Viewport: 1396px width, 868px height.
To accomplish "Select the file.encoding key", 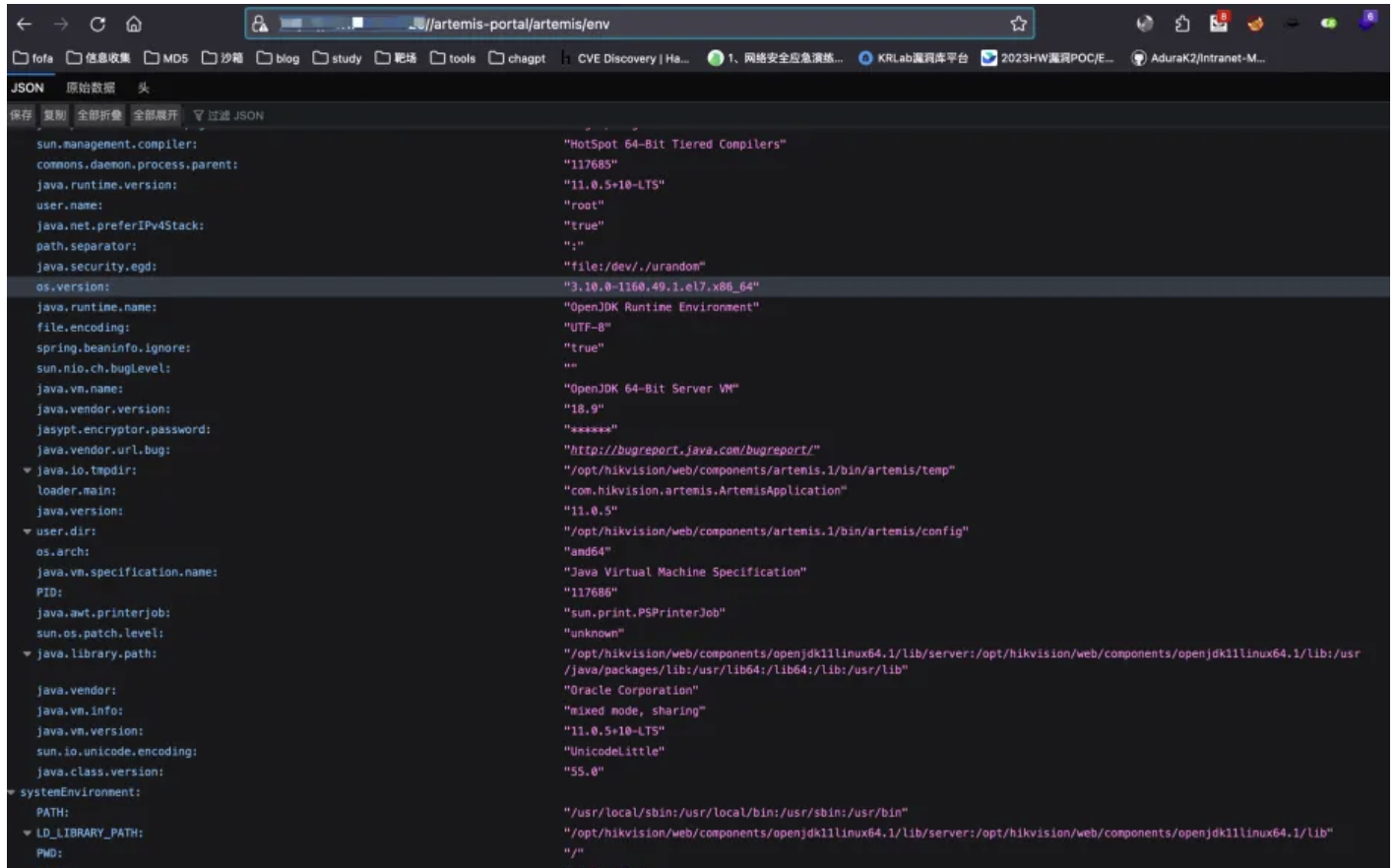I will 83,328.
